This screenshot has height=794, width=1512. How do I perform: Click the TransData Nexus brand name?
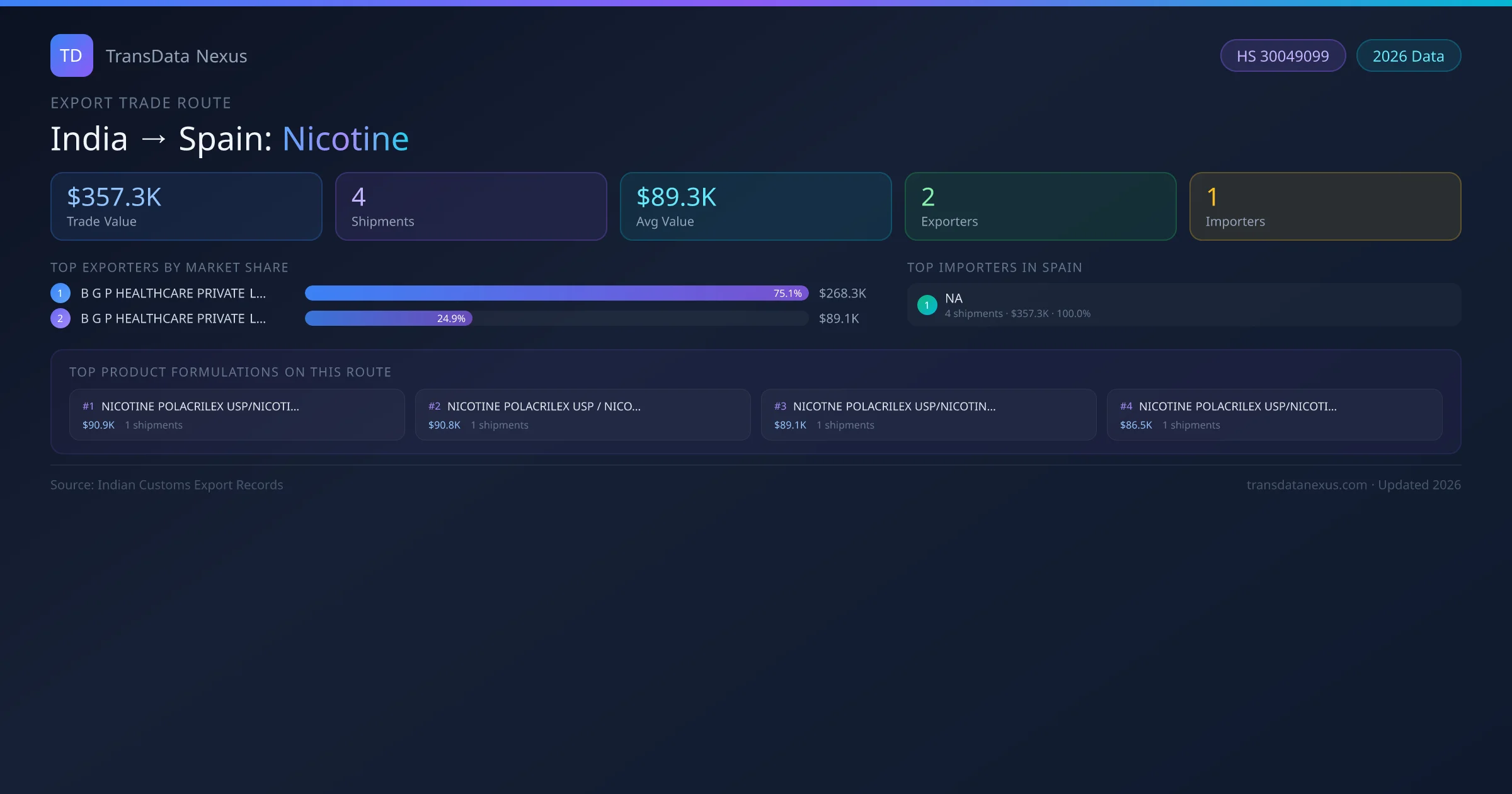pos(176,56)
